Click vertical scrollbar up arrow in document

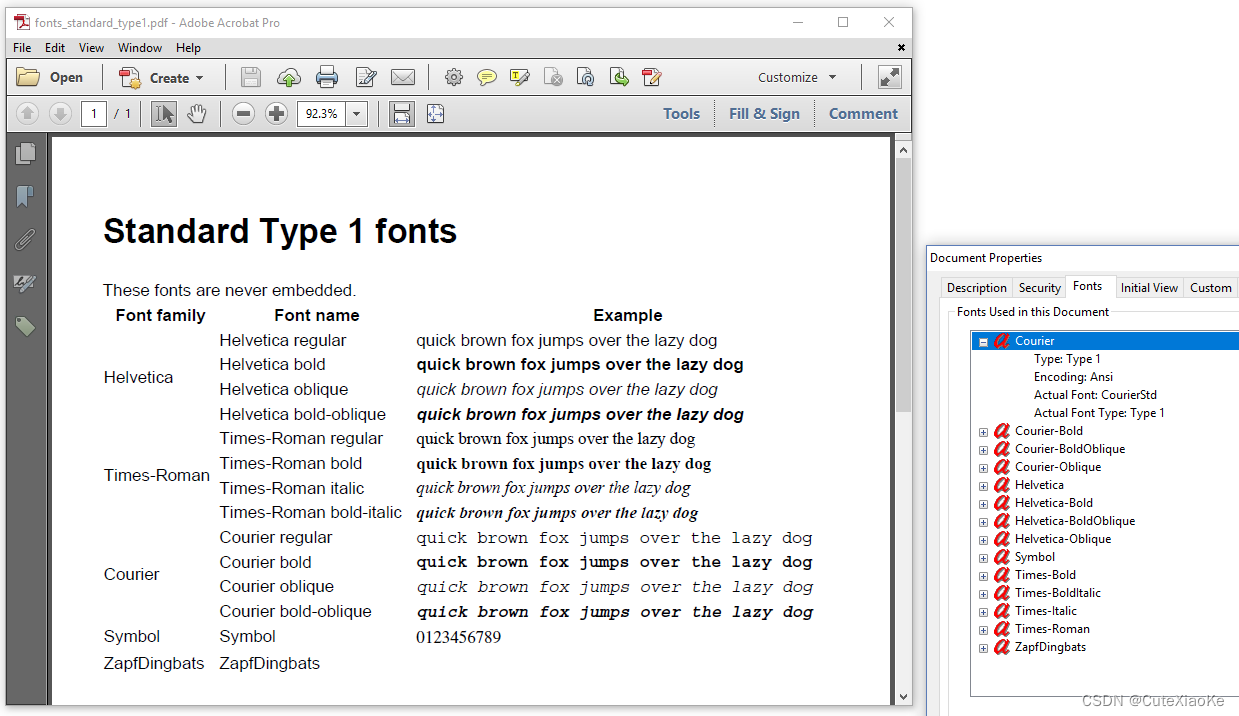904,151
